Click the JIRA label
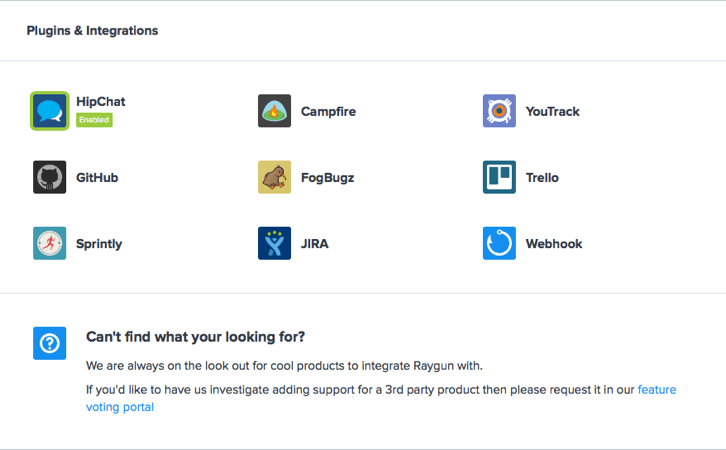 (315, 244)
